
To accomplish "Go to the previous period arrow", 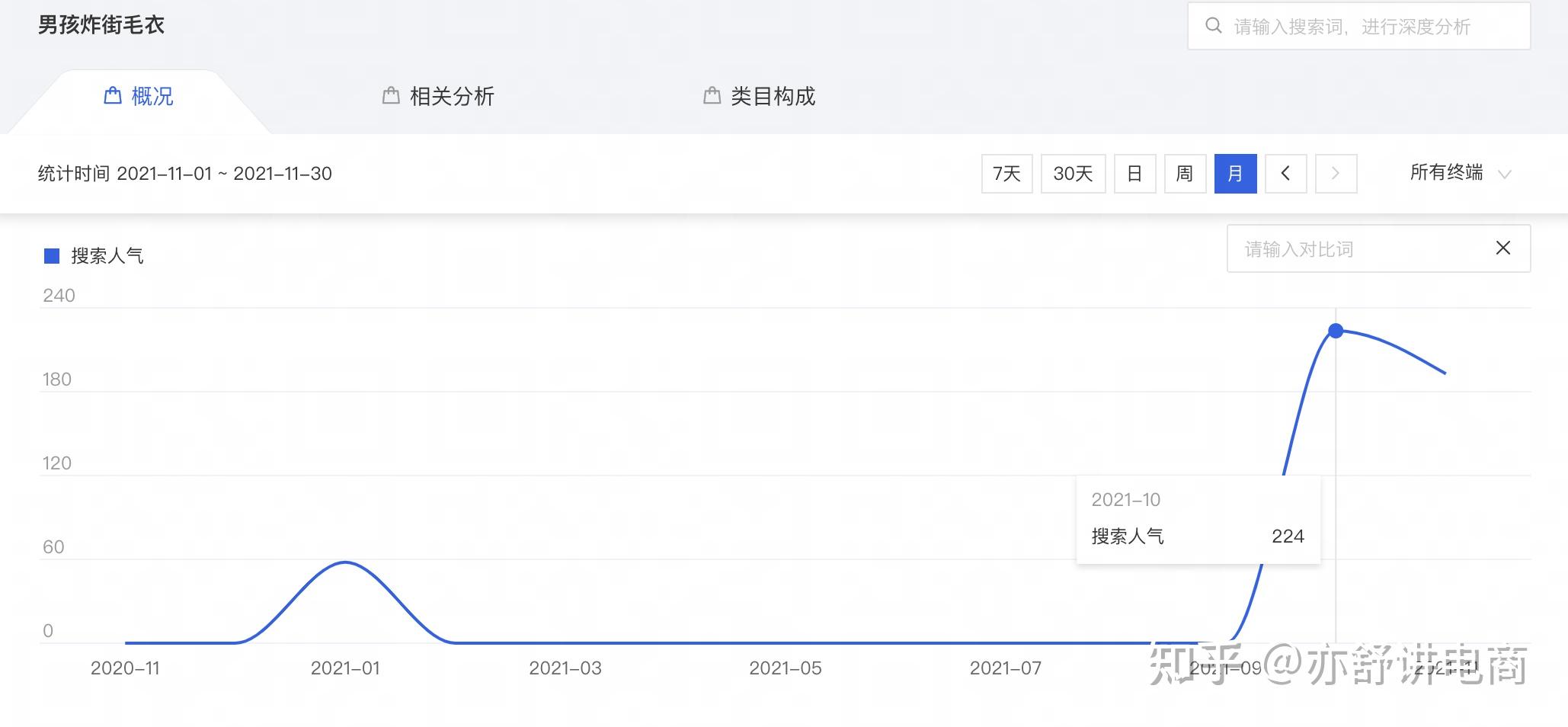I will [x=1285, y=174].
